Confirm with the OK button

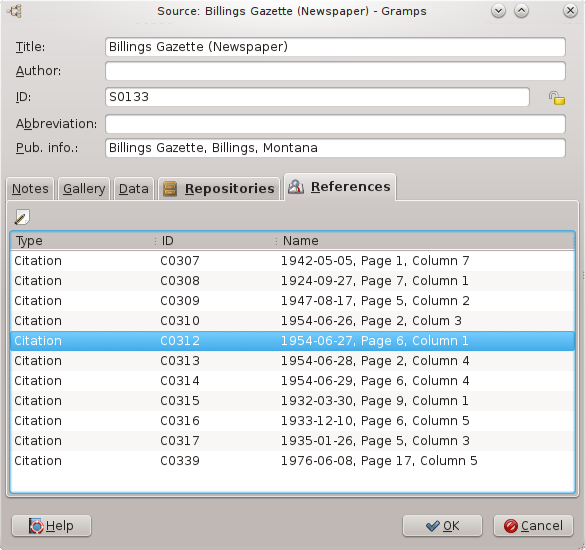(442, 526)
